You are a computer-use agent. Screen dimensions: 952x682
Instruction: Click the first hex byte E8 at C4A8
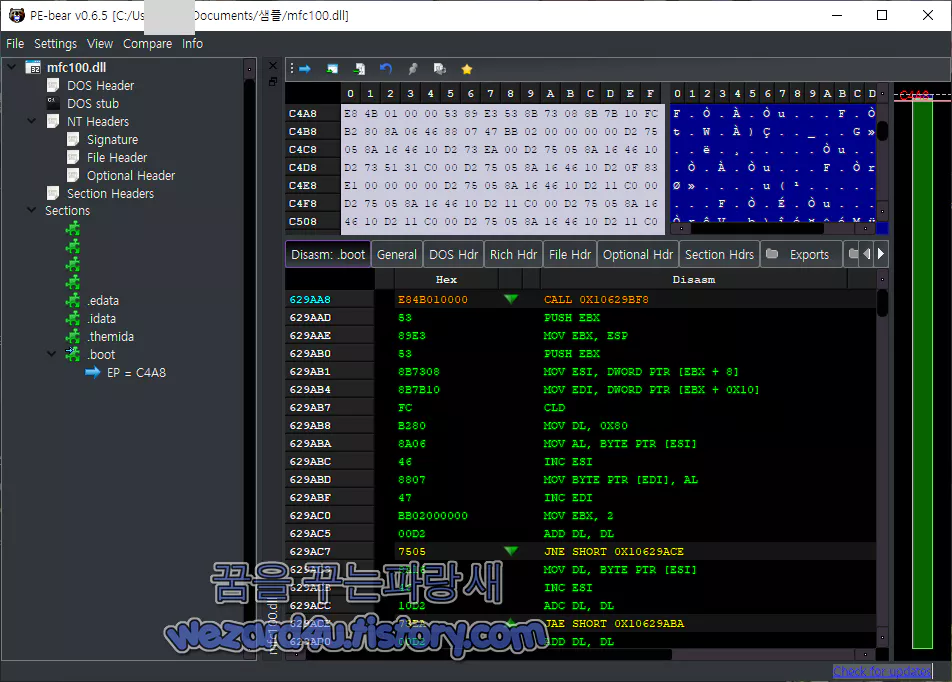click(350, 114)
